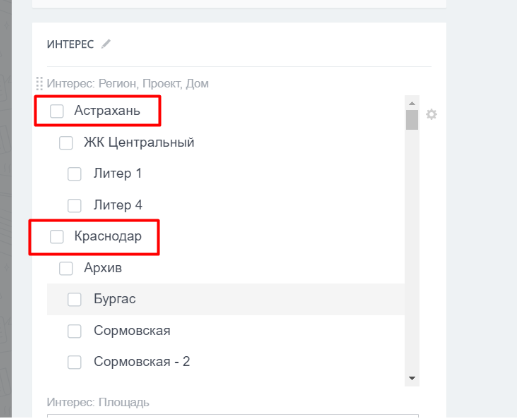This screenshot has width=529, height=418.
Task: Check the Астрахань checkbox
Action: 57,111
